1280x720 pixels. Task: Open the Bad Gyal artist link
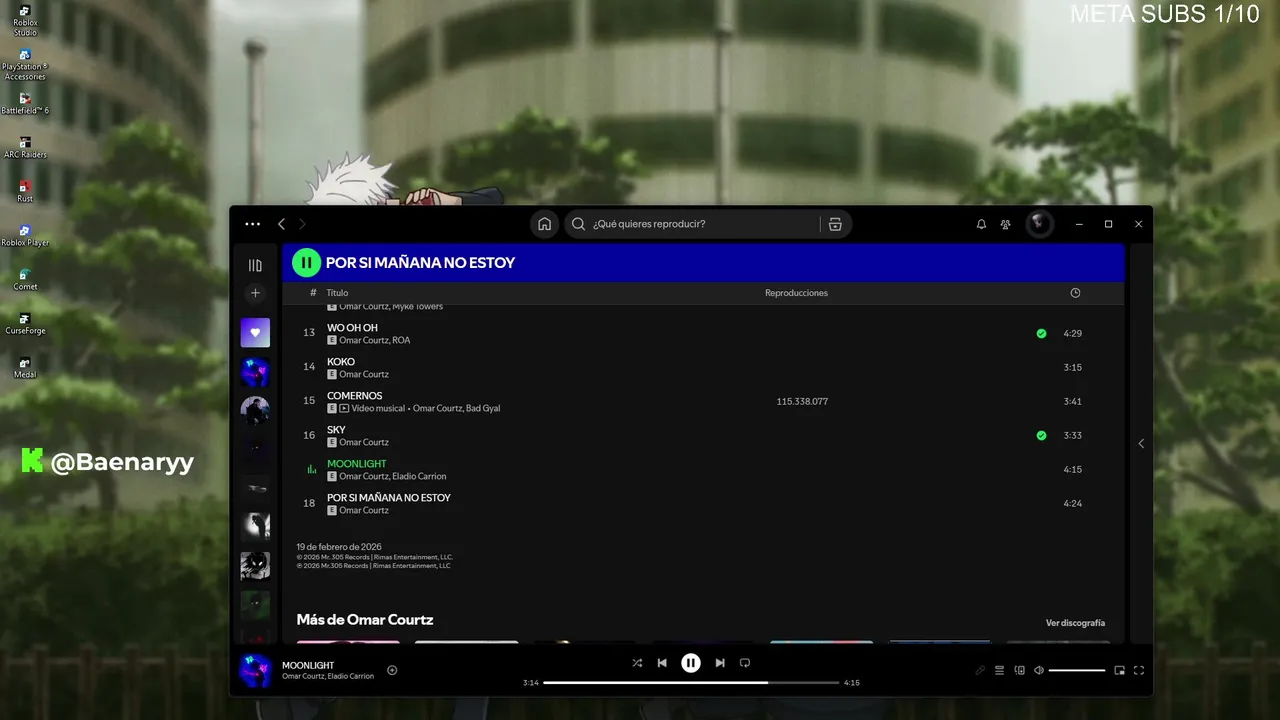pos(483,408)
